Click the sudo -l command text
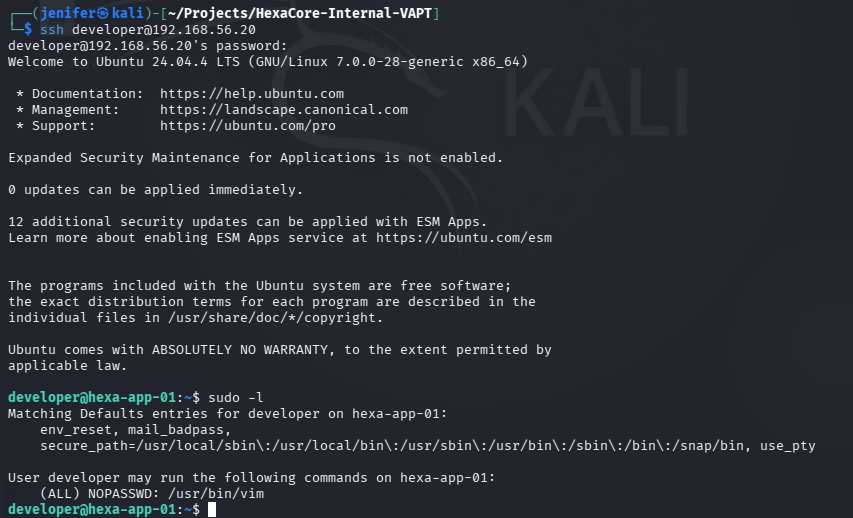This screenshot has height=518, width=853. pos(236,398)
